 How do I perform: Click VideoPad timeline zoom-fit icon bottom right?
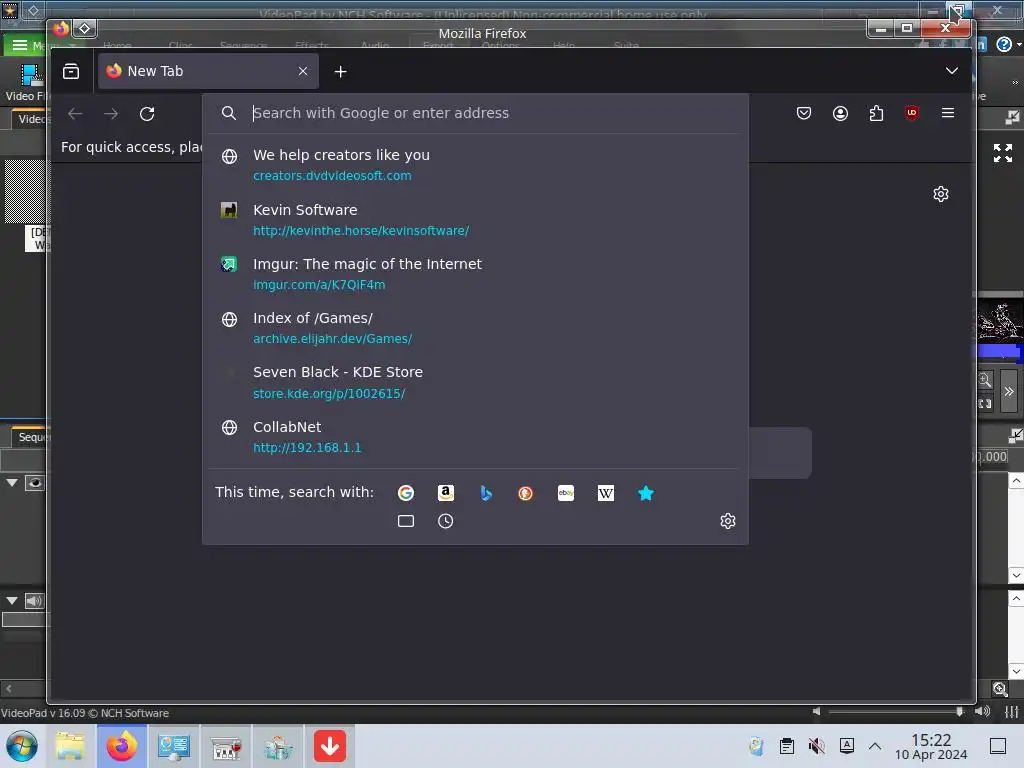pos(1000,689)
